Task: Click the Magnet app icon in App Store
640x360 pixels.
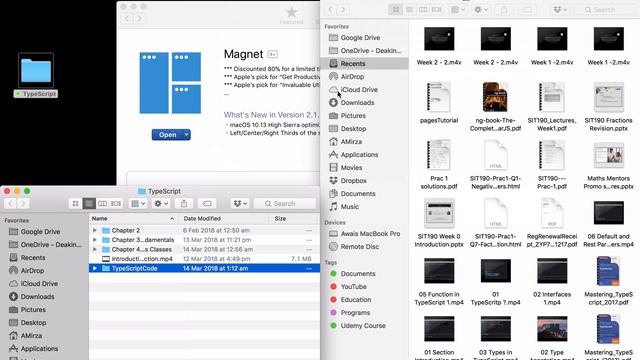Action: pos(170,83)
